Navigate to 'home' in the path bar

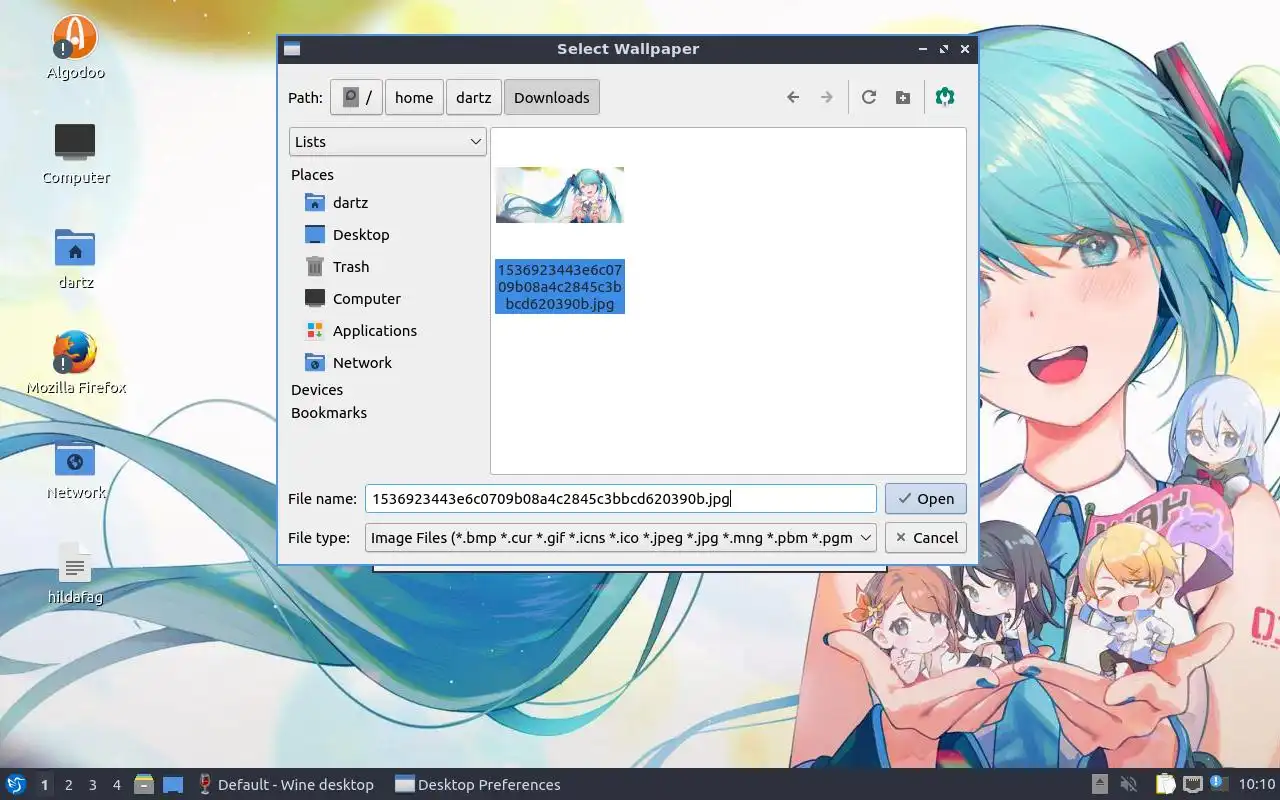click(x=414, y=97)
